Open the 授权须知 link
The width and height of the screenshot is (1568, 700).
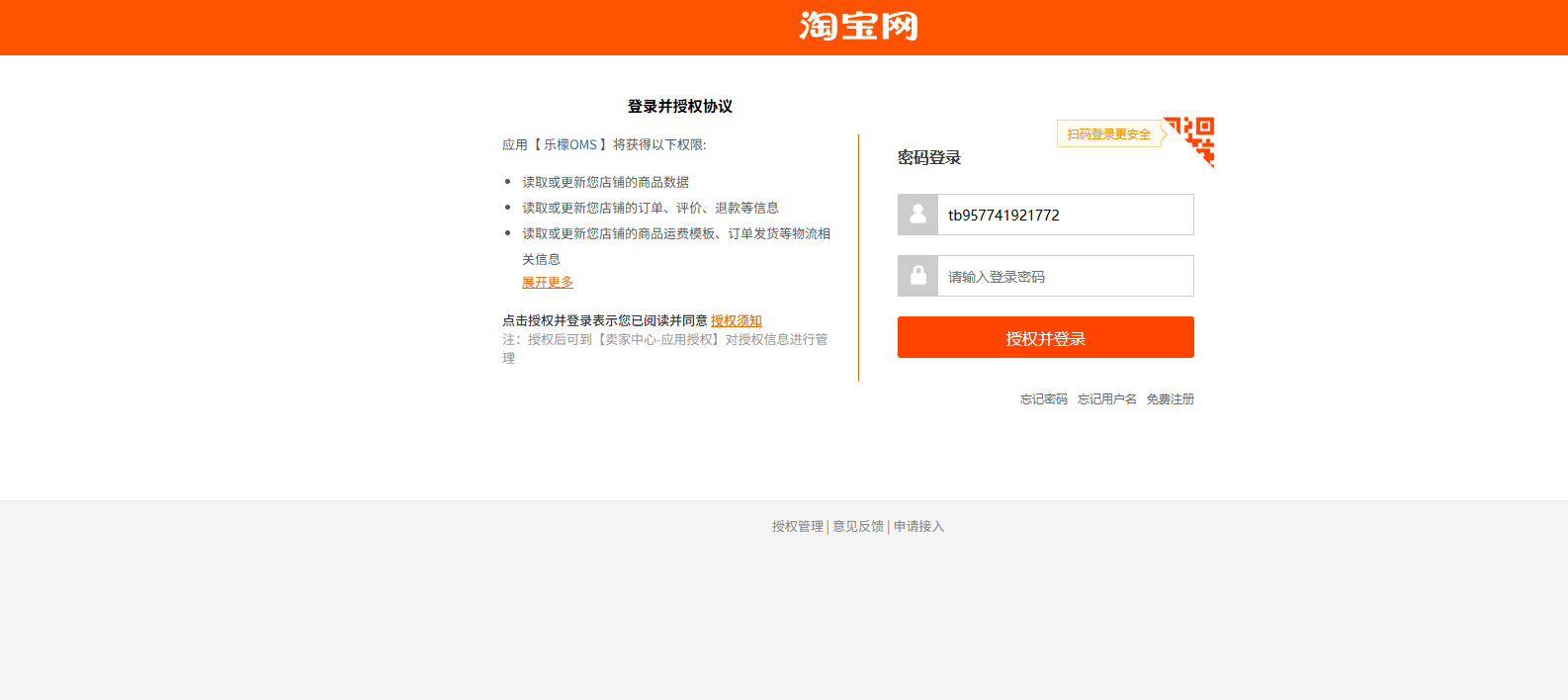(737, 320)
